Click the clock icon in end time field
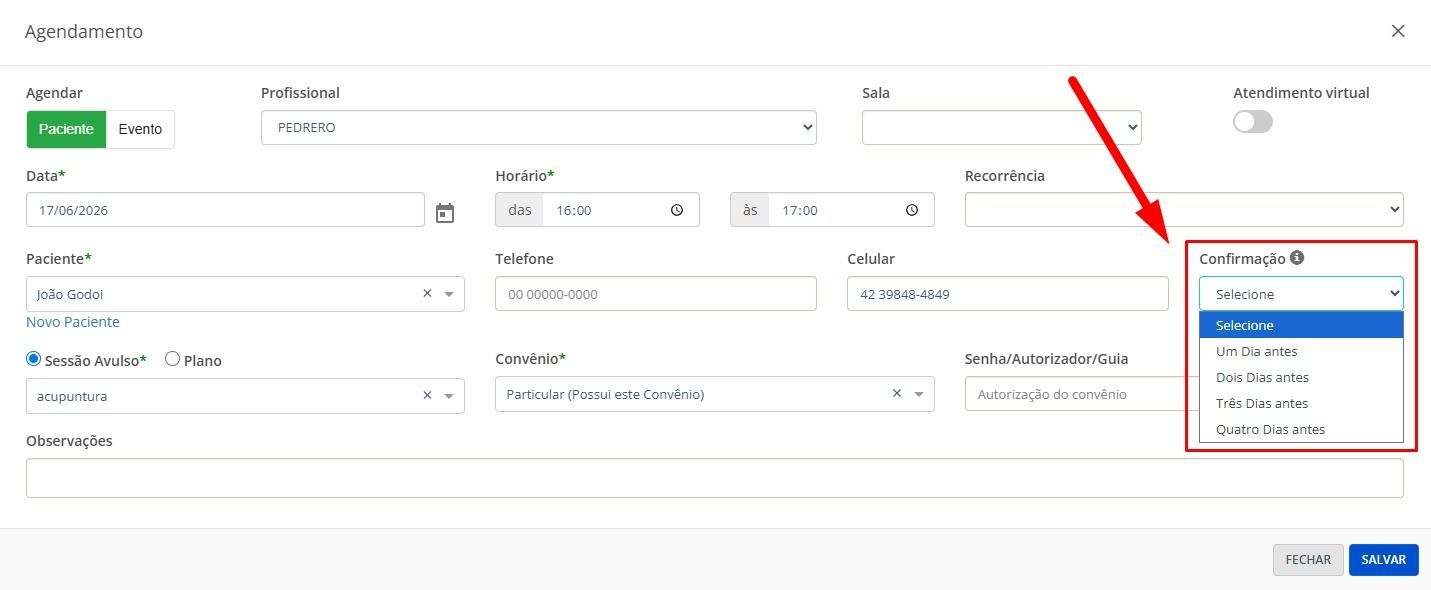 point(912,210)
